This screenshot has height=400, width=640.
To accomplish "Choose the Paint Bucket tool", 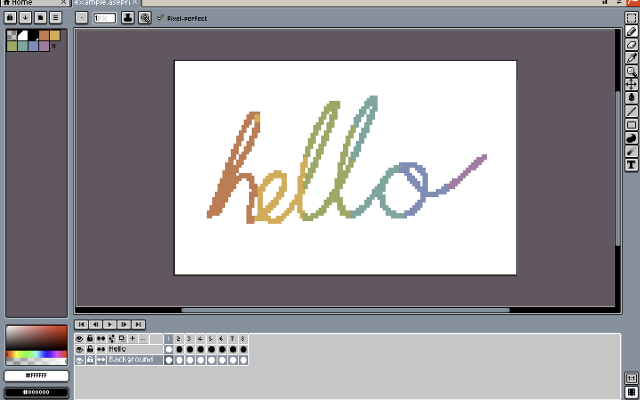I will (x=631, y=98).
